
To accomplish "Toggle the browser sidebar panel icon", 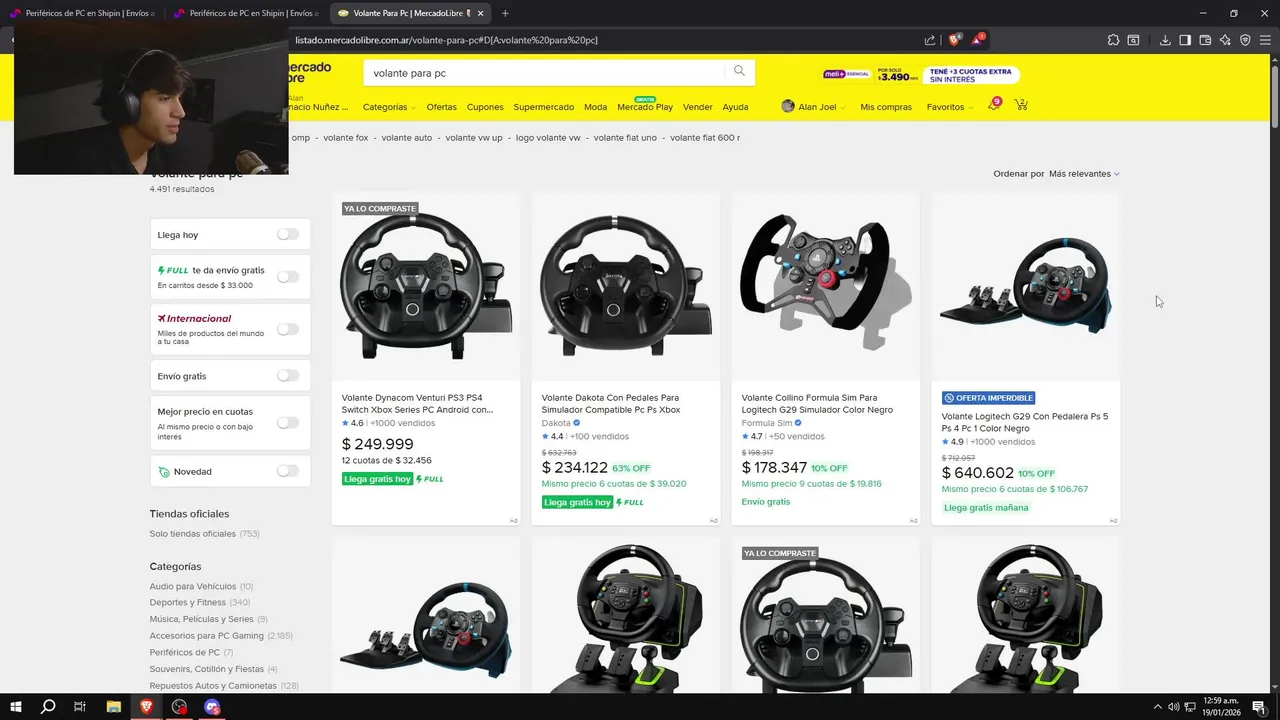I will click(1185, 40).
